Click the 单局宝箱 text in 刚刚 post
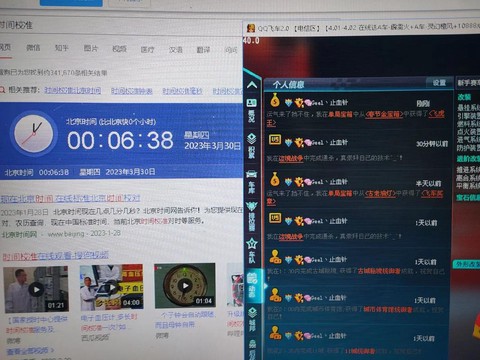 click(x=340, y=115)
